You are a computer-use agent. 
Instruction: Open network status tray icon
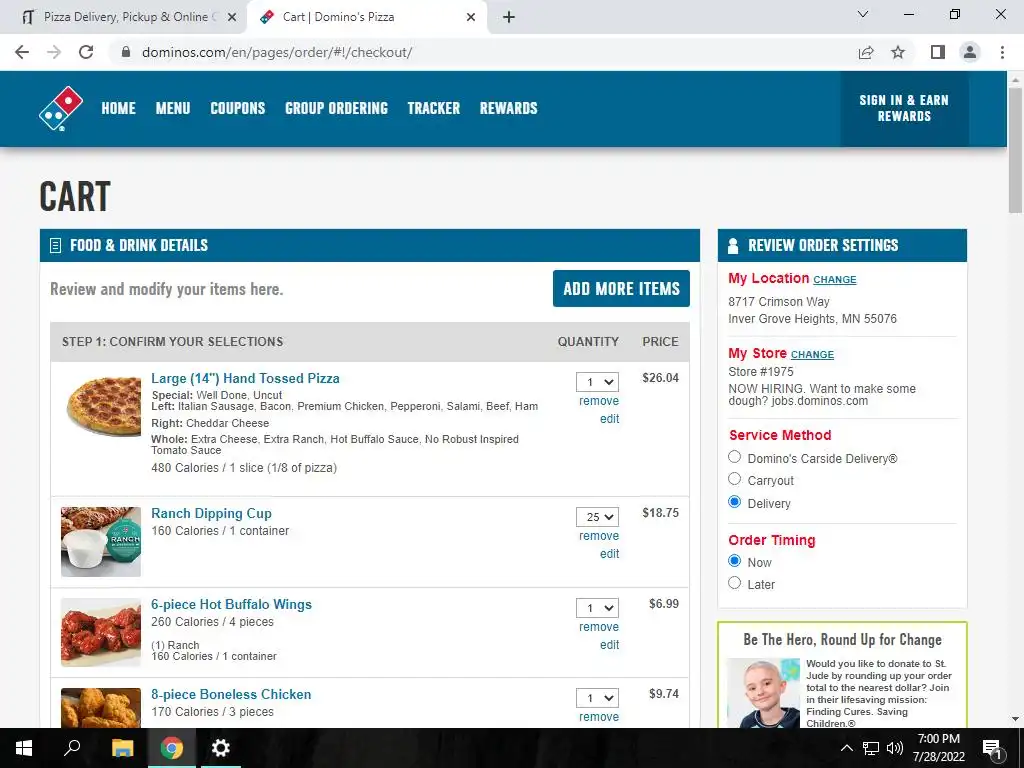871,748
